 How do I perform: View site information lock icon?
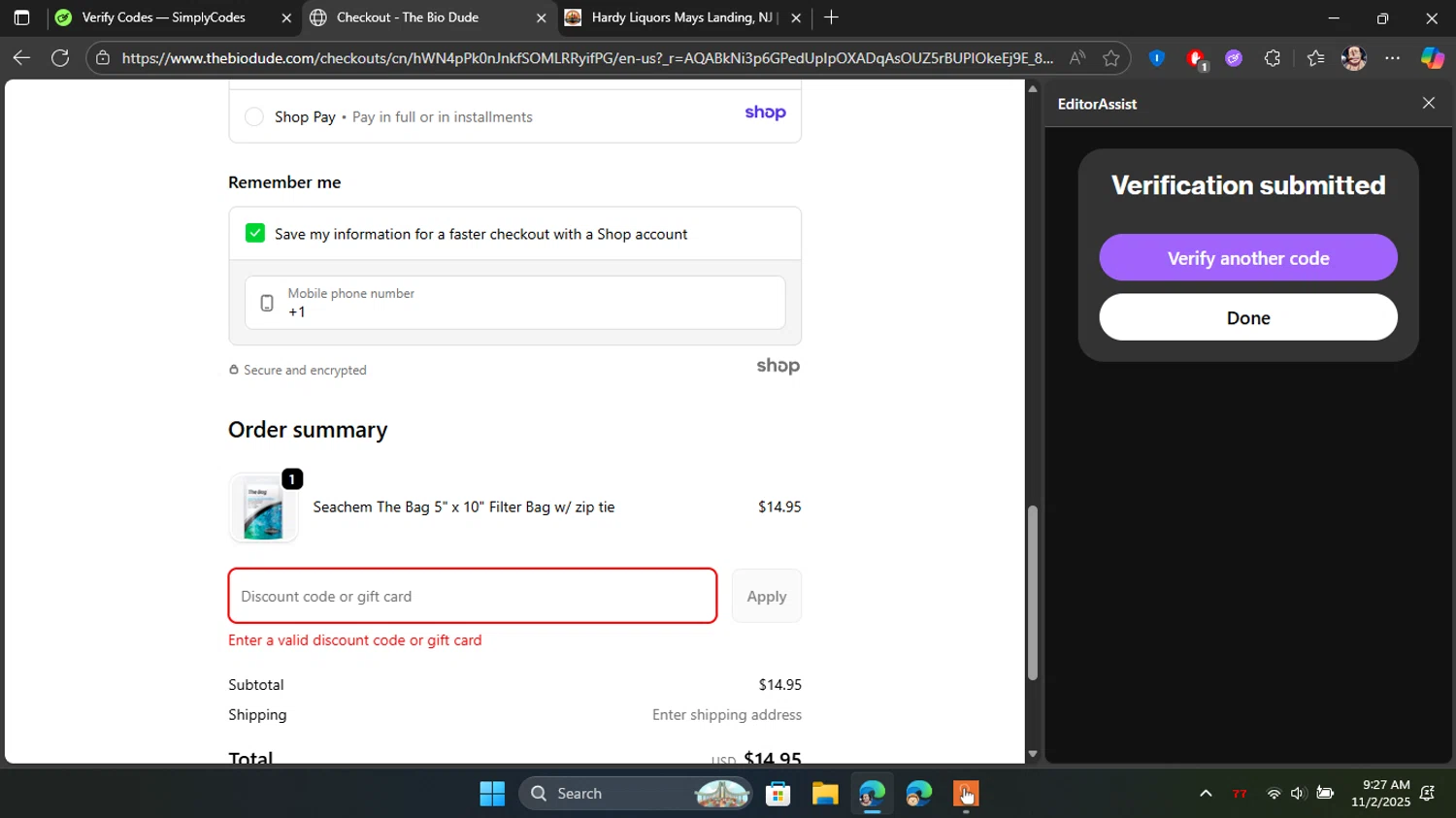click(x=103, y=58)
